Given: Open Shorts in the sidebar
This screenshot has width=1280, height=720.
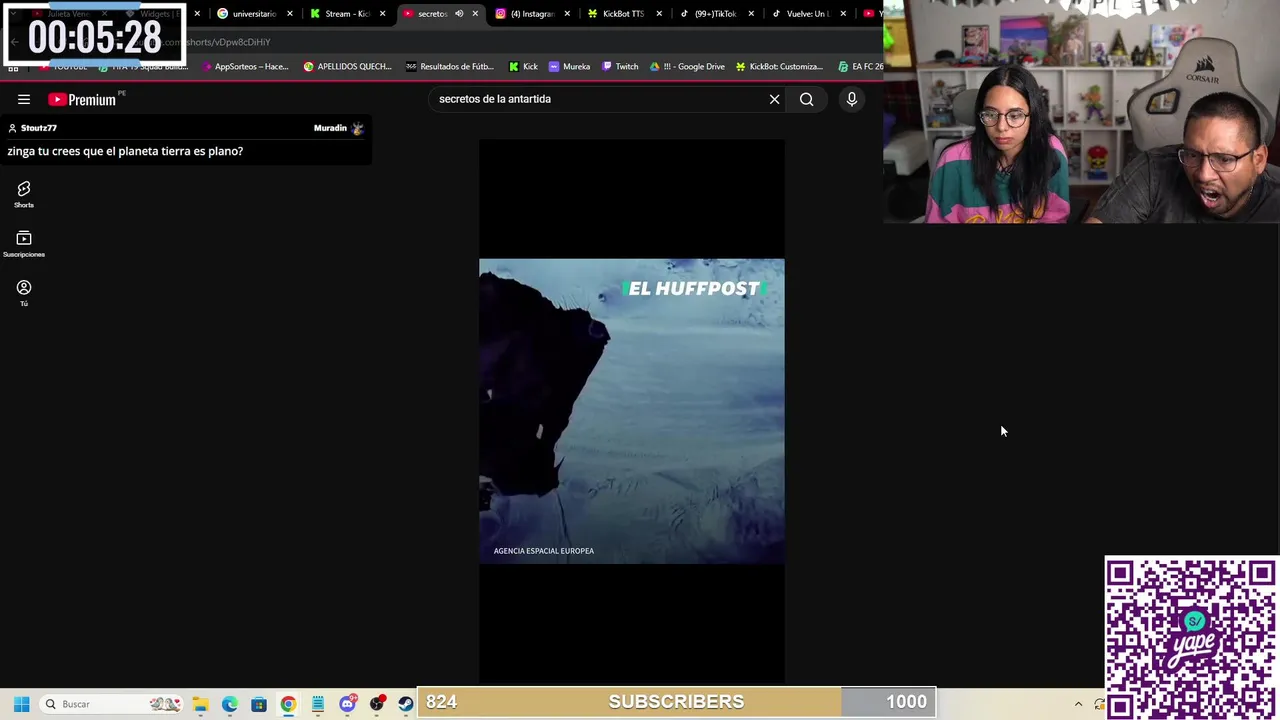Looking at the screenshot, I should pos(24,194).
